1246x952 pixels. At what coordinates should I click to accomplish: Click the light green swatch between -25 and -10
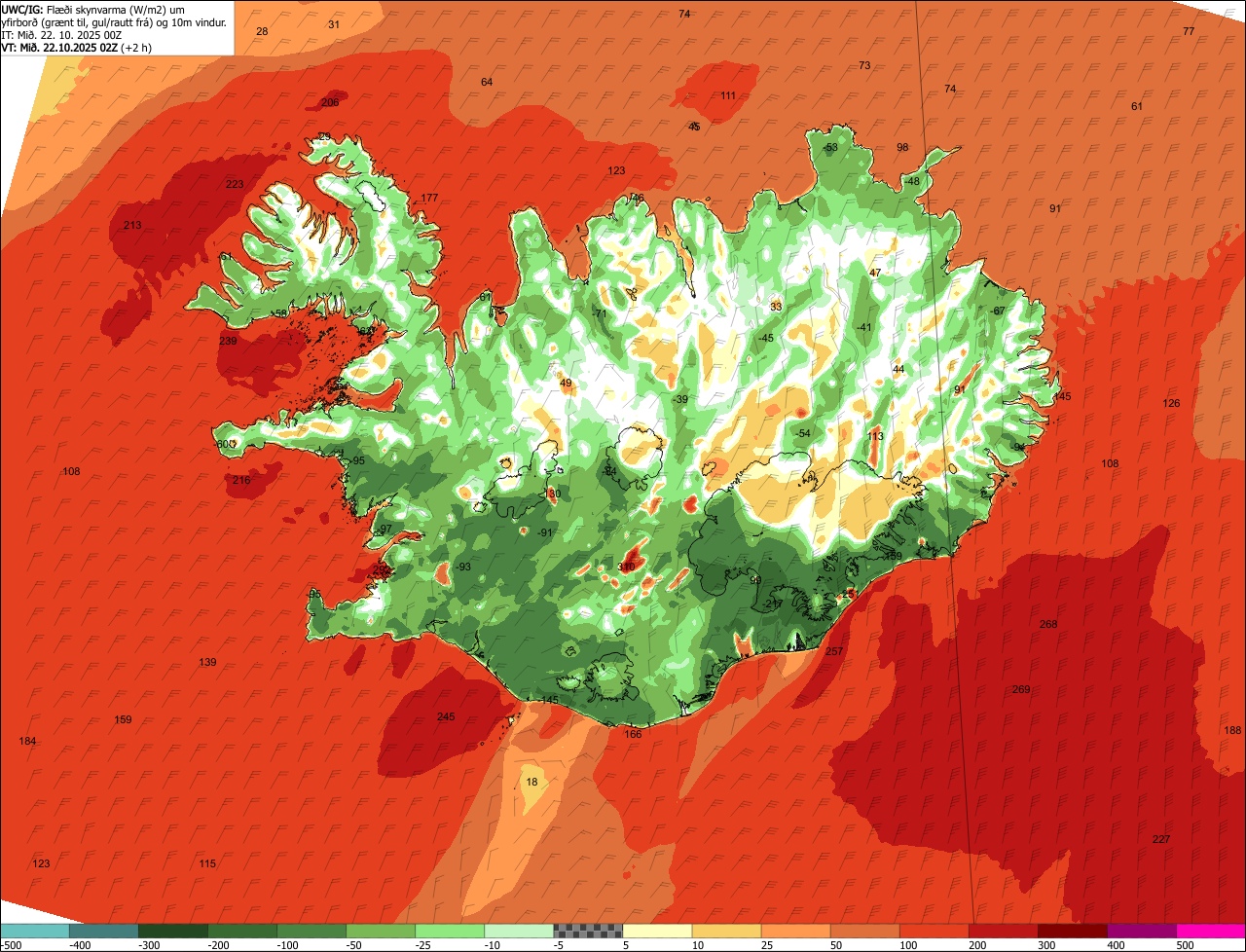[x=449, y=931]
